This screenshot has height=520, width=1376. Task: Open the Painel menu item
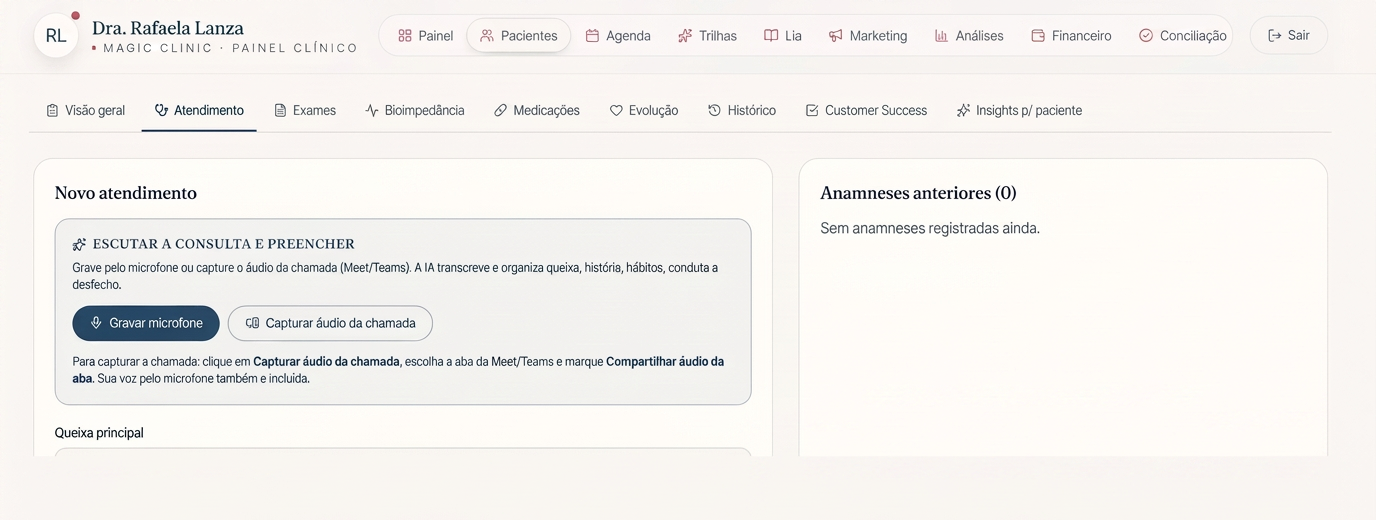pos(425,36)
